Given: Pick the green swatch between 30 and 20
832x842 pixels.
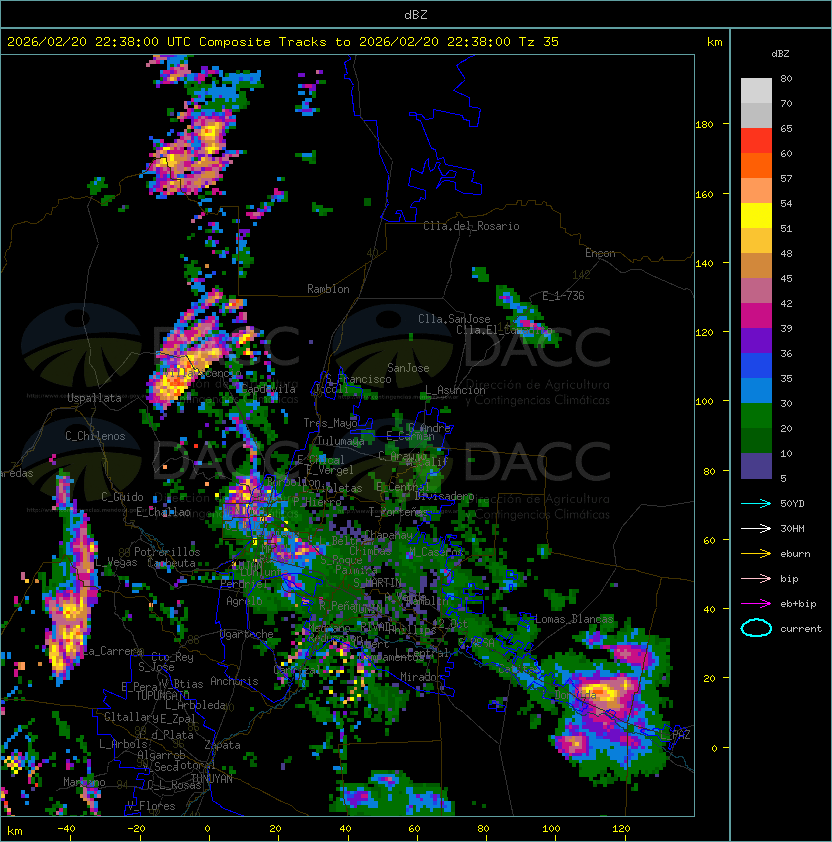Looking at the screenshot, I should (756, 416).
